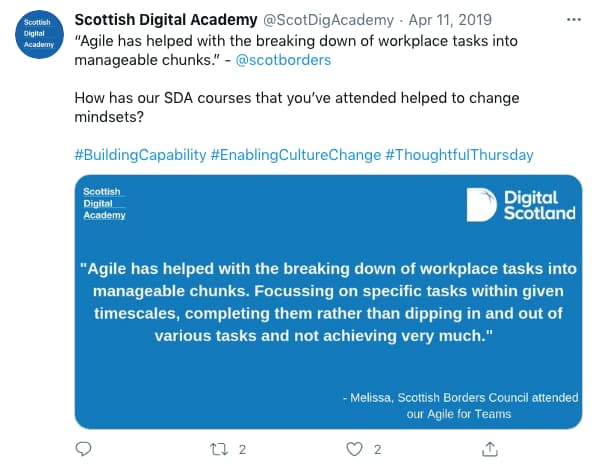Retweet this post using the arrows icon
The width and height of the screenshot is (598, 469).
(219, 450)
